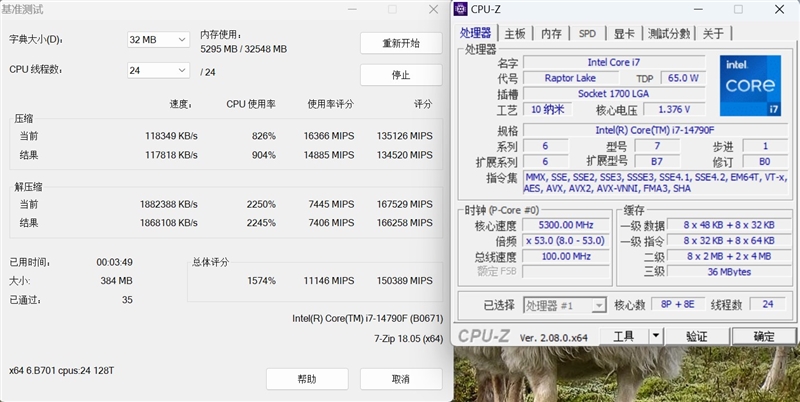Click the core speed value 5300.00 MHz
This screenshot has width=800, height=402.
point(566,225)
